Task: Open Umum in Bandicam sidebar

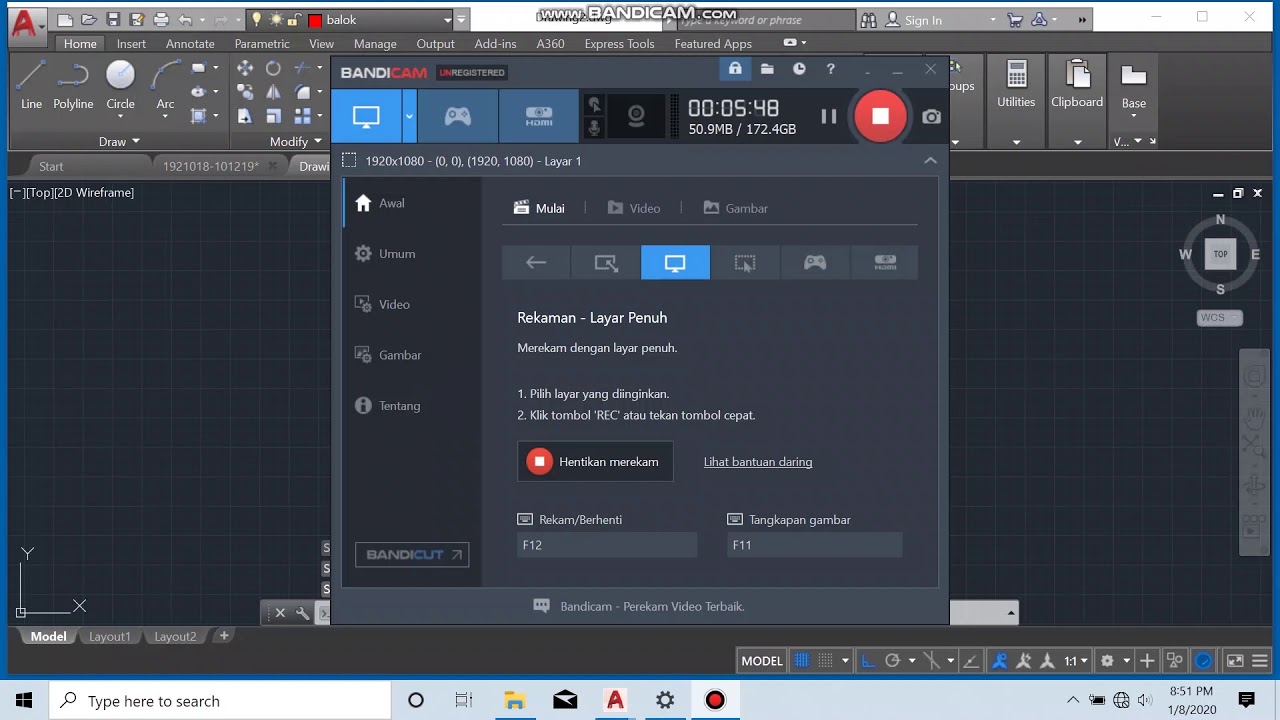Action: coord(397,254)
